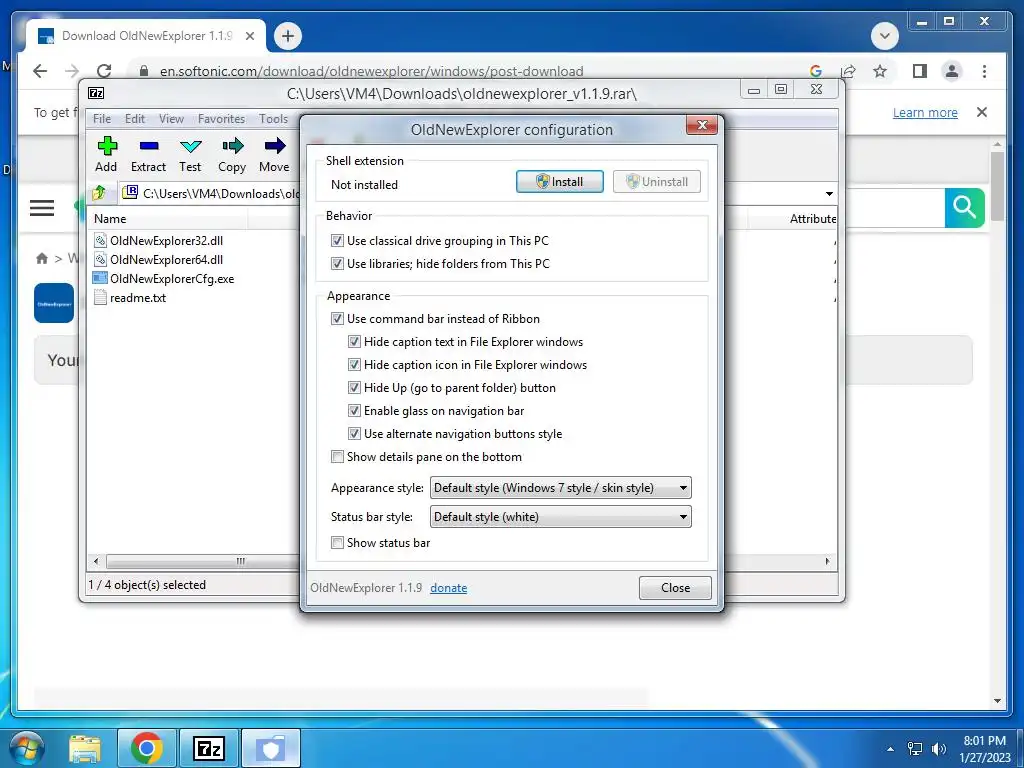This screenshot has width=1024, height=768.
Task: Bookmark this page with star icon
Action: [x=880, y=71]
